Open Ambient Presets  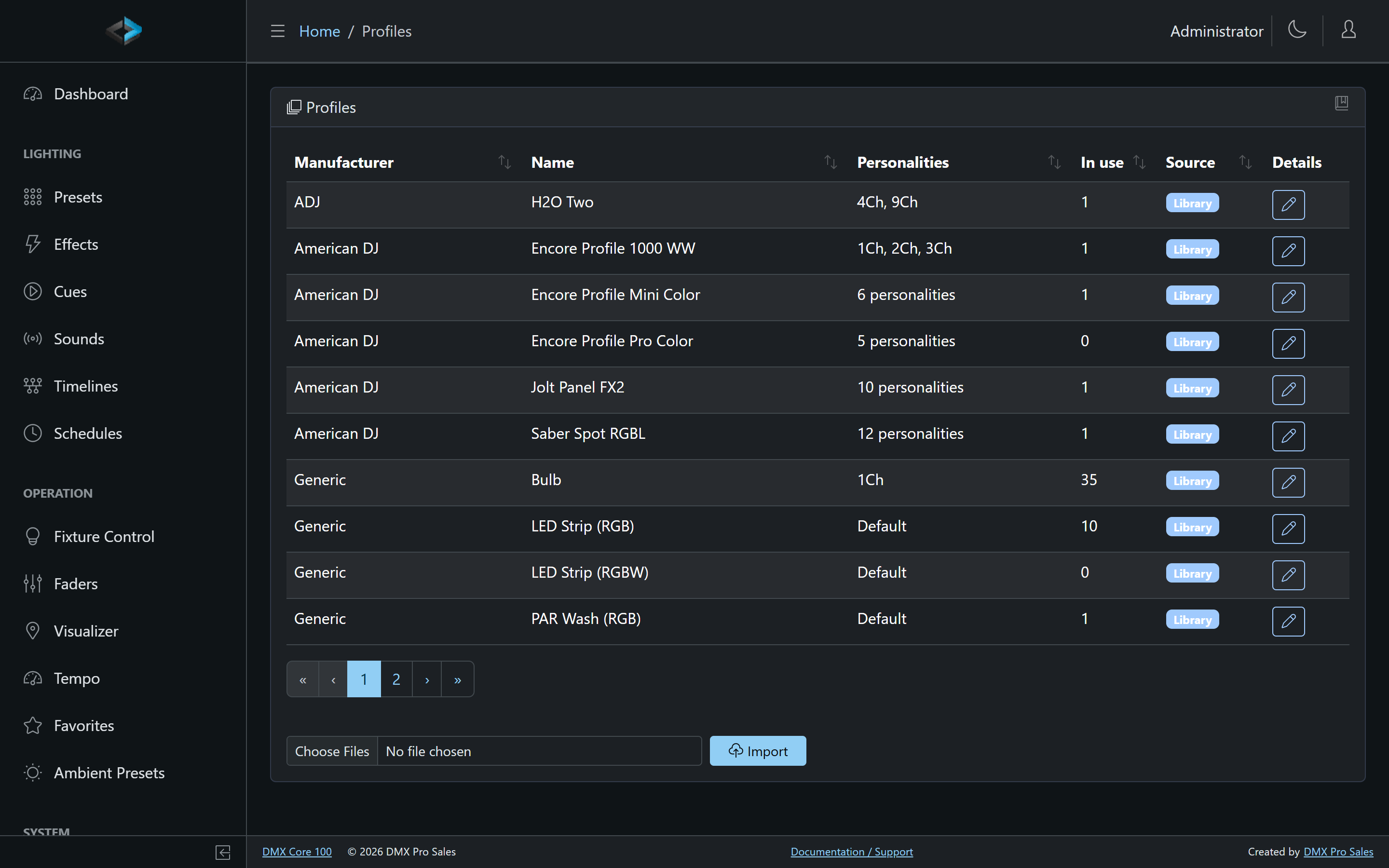tap(123, 773)
